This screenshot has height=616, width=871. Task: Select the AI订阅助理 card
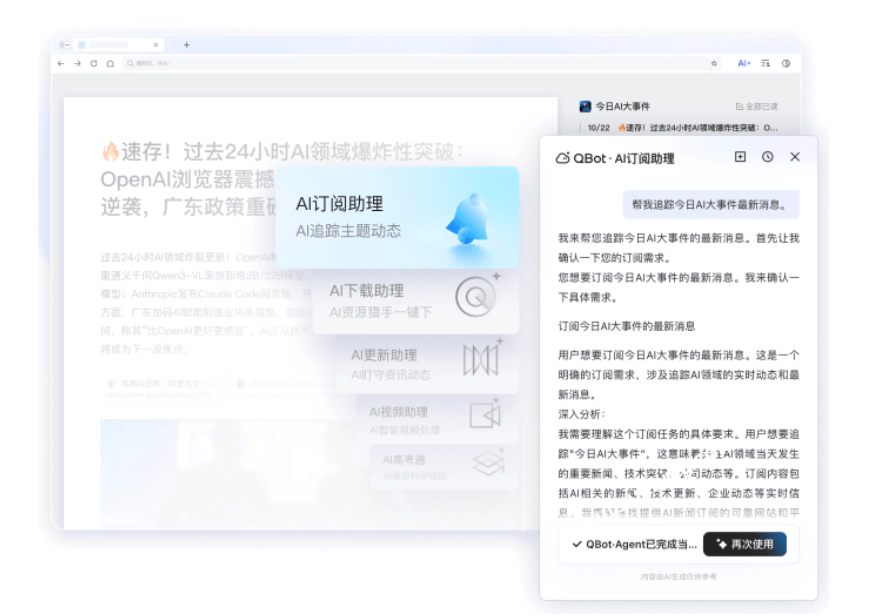tap(397, 217)
